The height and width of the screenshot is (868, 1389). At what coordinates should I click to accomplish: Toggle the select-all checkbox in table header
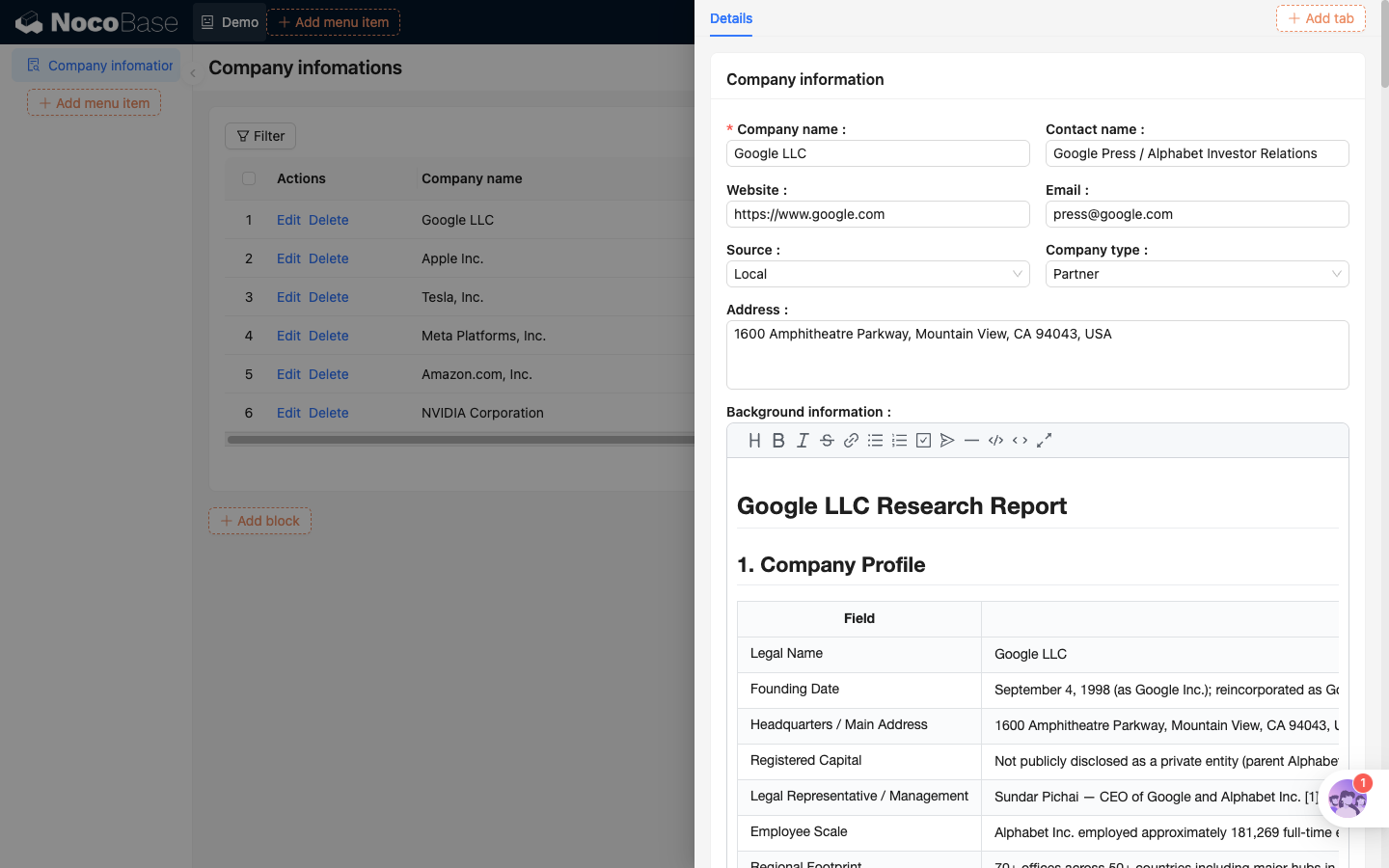tap(249, 178)
